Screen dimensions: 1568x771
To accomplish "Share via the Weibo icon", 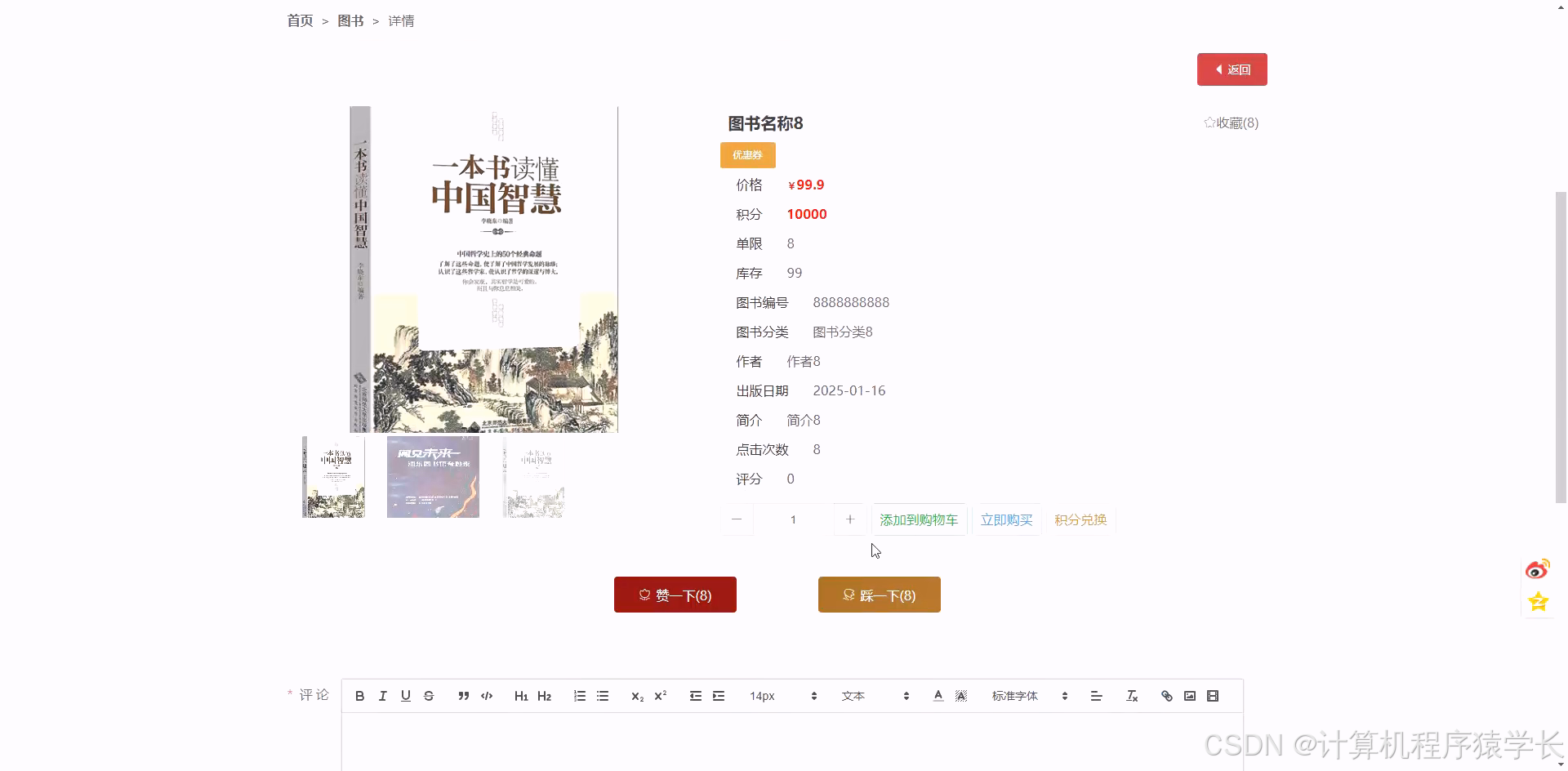I will pyautogui.click(x=1538, y=569).
